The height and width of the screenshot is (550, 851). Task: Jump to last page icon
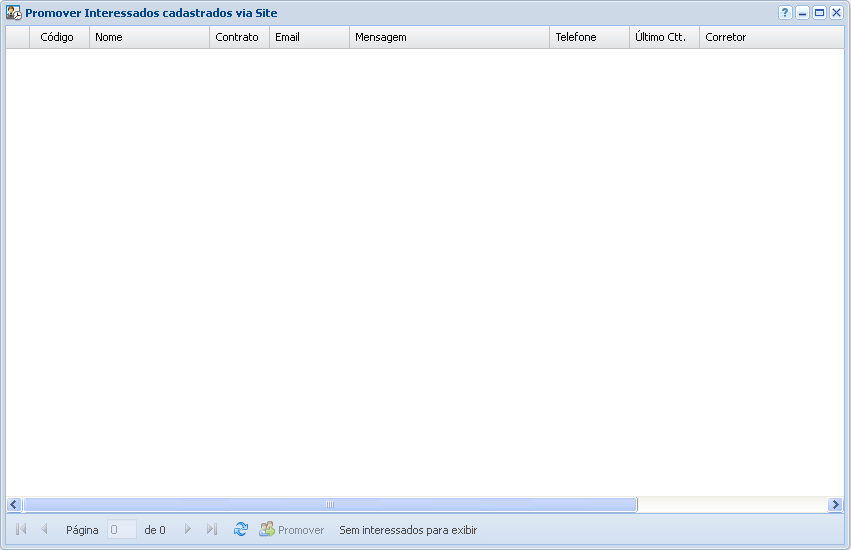211,529
